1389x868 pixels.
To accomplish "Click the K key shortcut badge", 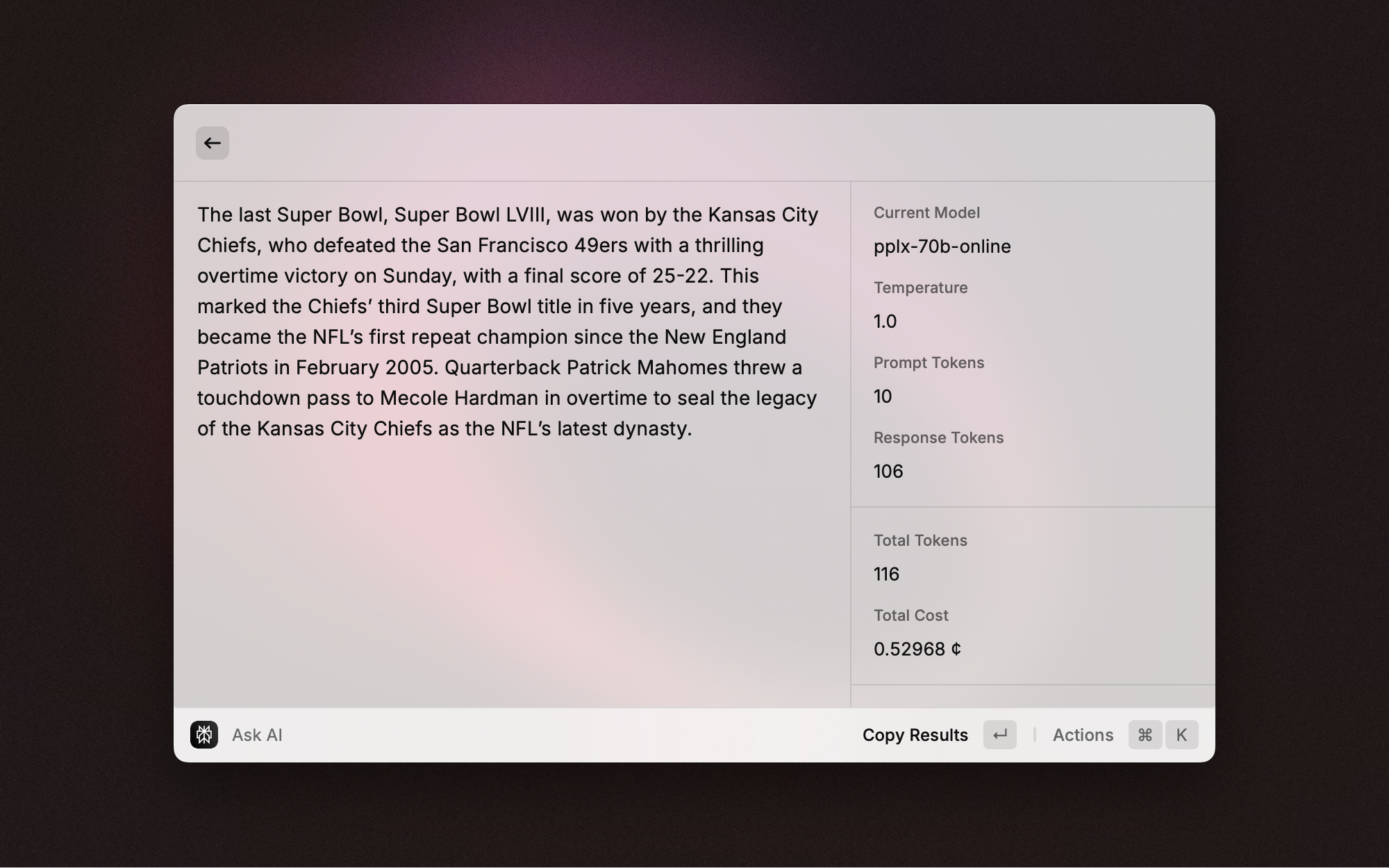I will [x=1181, y=735].
